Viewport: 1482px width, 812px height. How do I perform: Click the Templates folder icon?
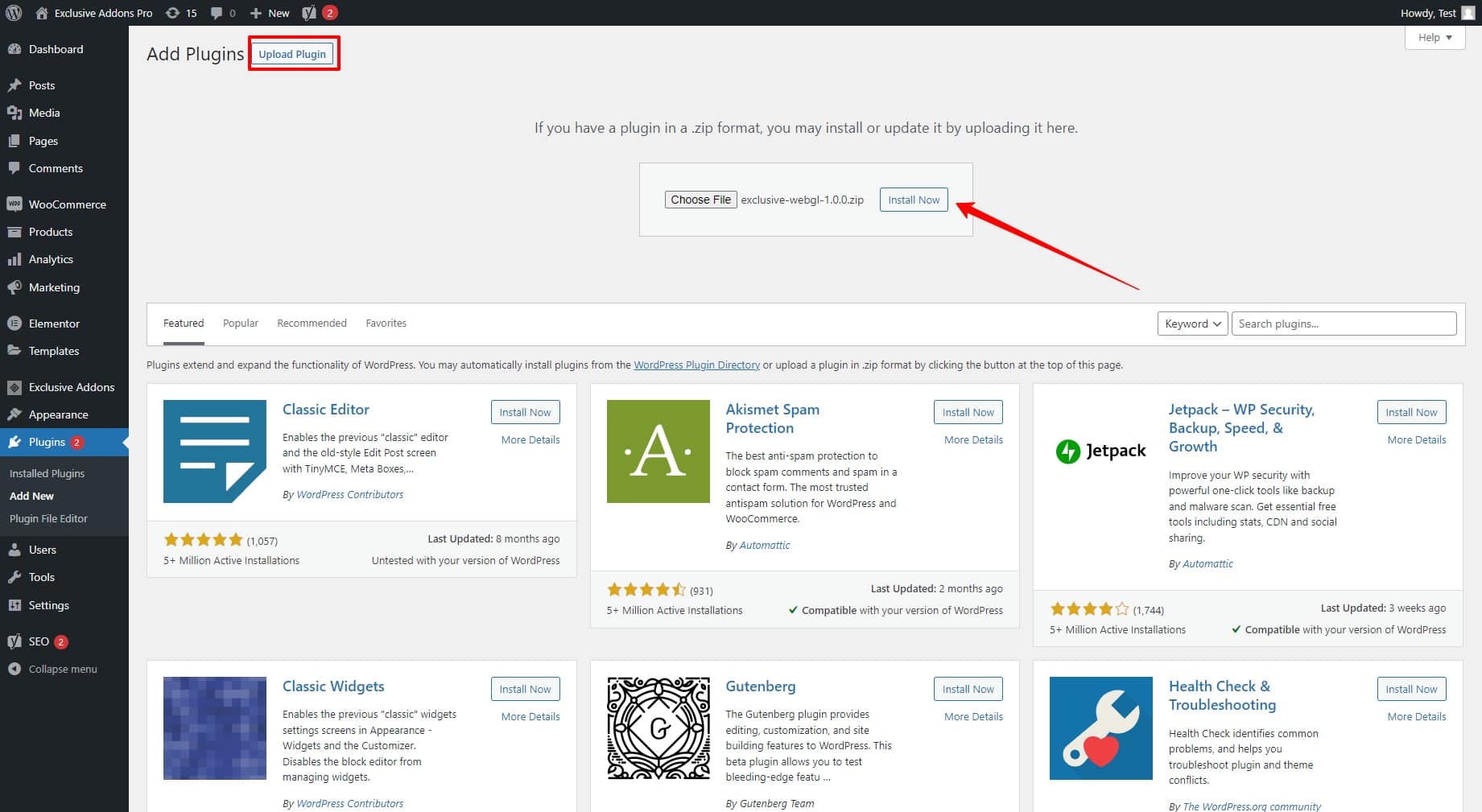[14, 351]
